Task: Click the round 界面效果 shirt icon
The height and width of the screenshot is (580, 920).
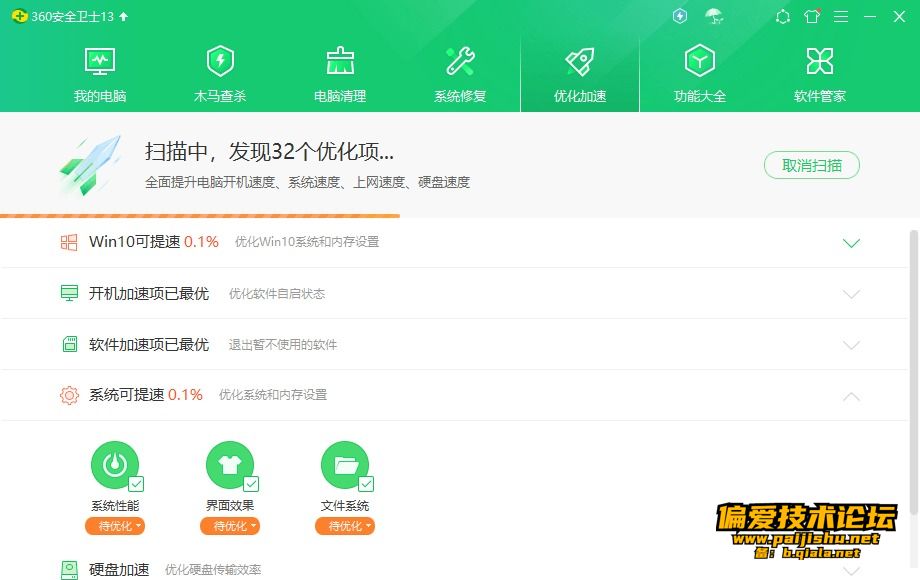Action: click(x=230, y=465)
